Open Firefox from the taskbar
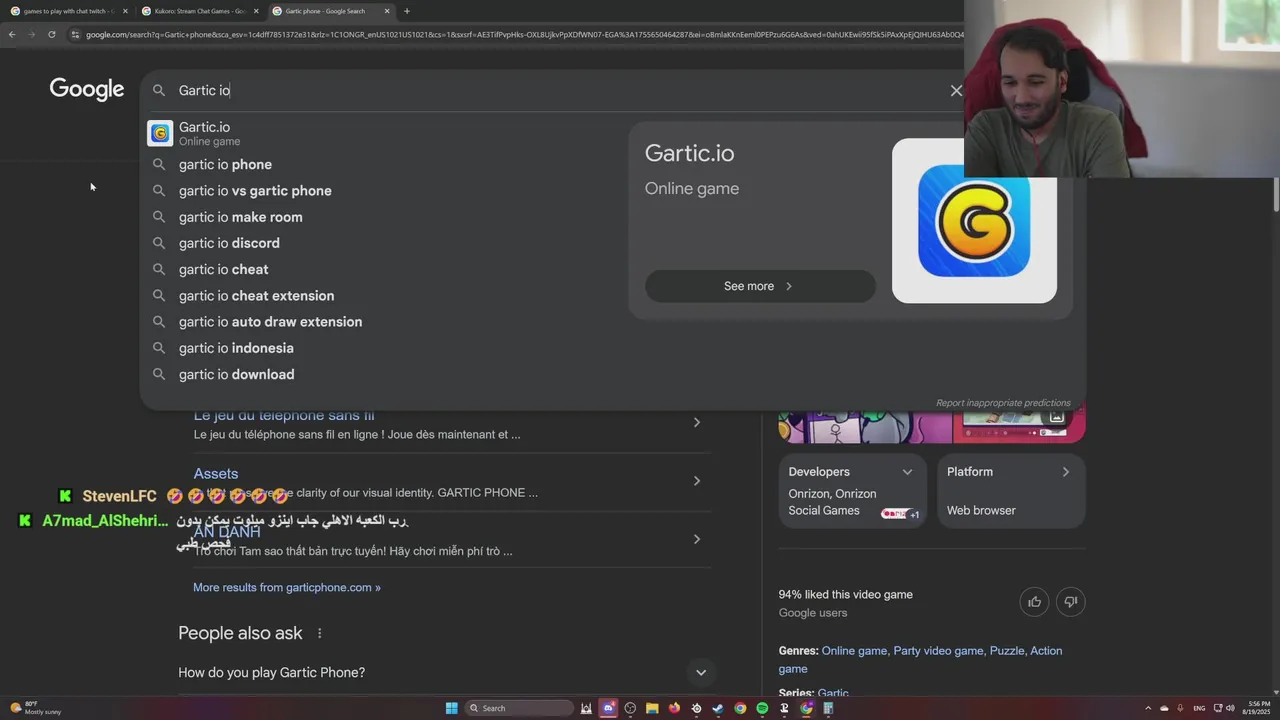The height and width of the screenshot is (720, 1280). tap(674, 708)
